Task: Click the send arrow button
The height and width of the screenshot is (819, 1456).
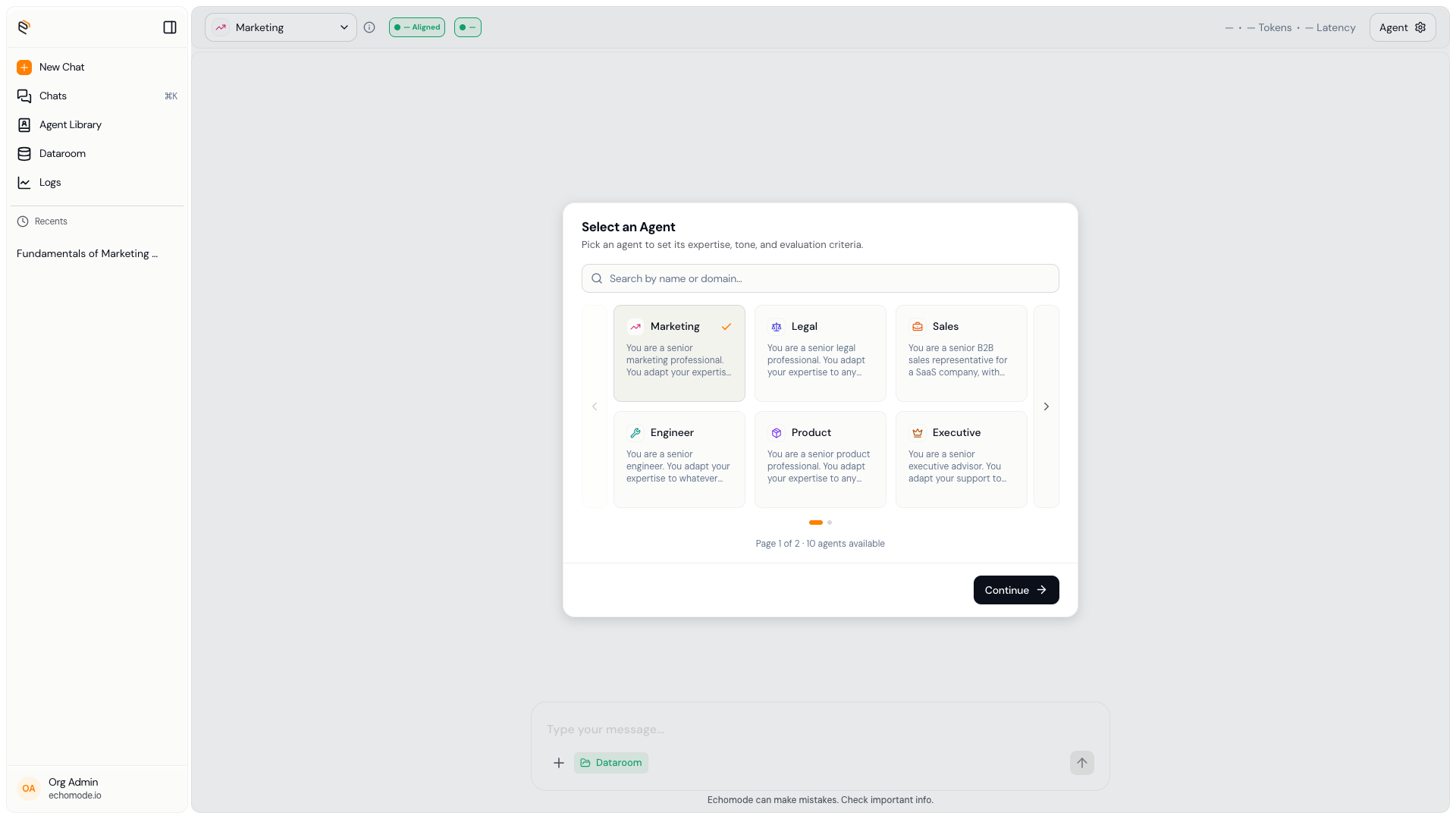Action: (x=1082, y=763)
